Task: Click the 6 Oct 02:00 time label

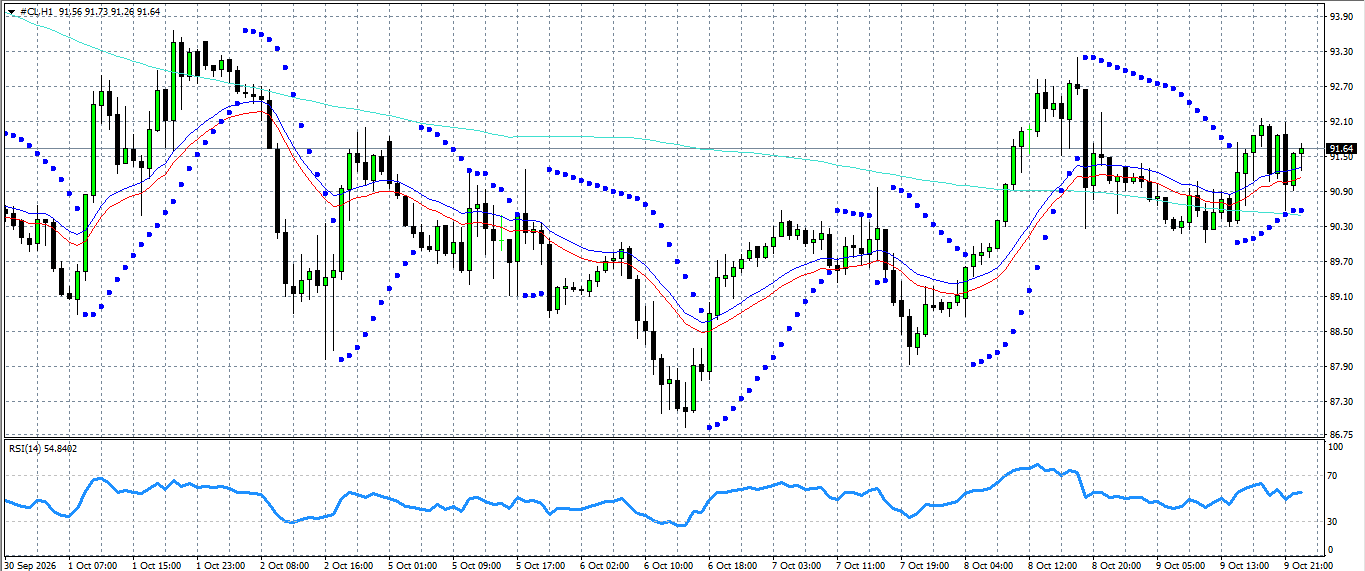Action: click(x=605, y=565)
